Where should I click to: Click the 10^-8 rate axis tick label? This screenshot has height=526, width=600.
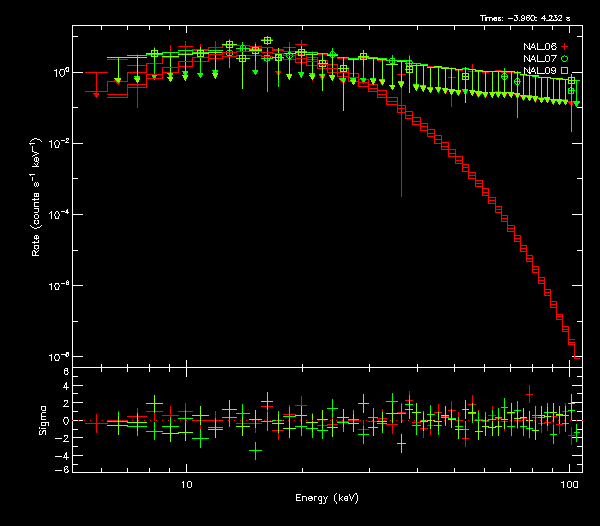coord(56,357)
